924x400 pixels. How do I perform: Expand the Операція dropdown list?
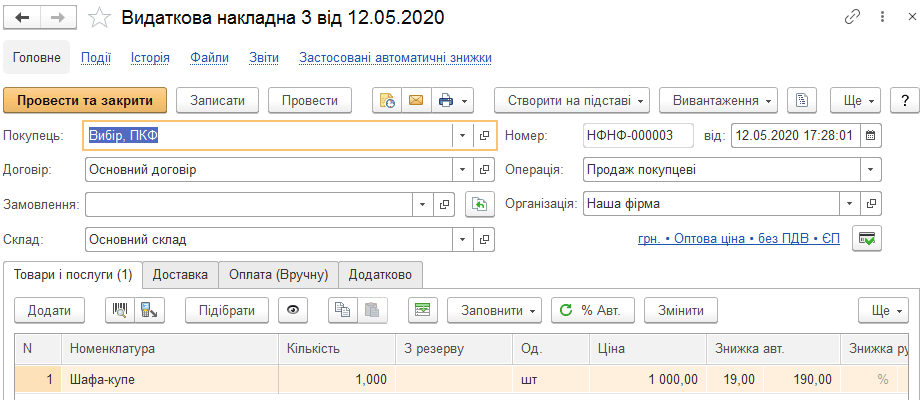(x=871, y=170)
